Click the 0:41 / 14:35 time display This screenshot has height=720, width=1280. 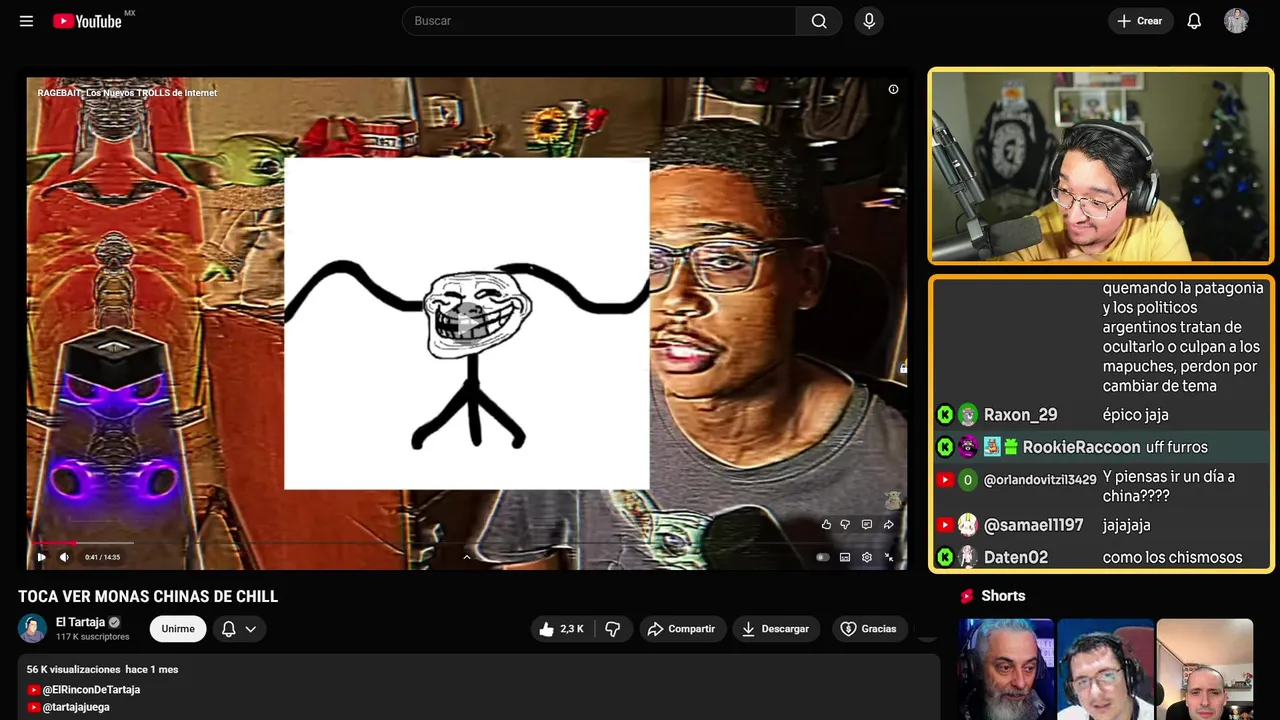102,557
